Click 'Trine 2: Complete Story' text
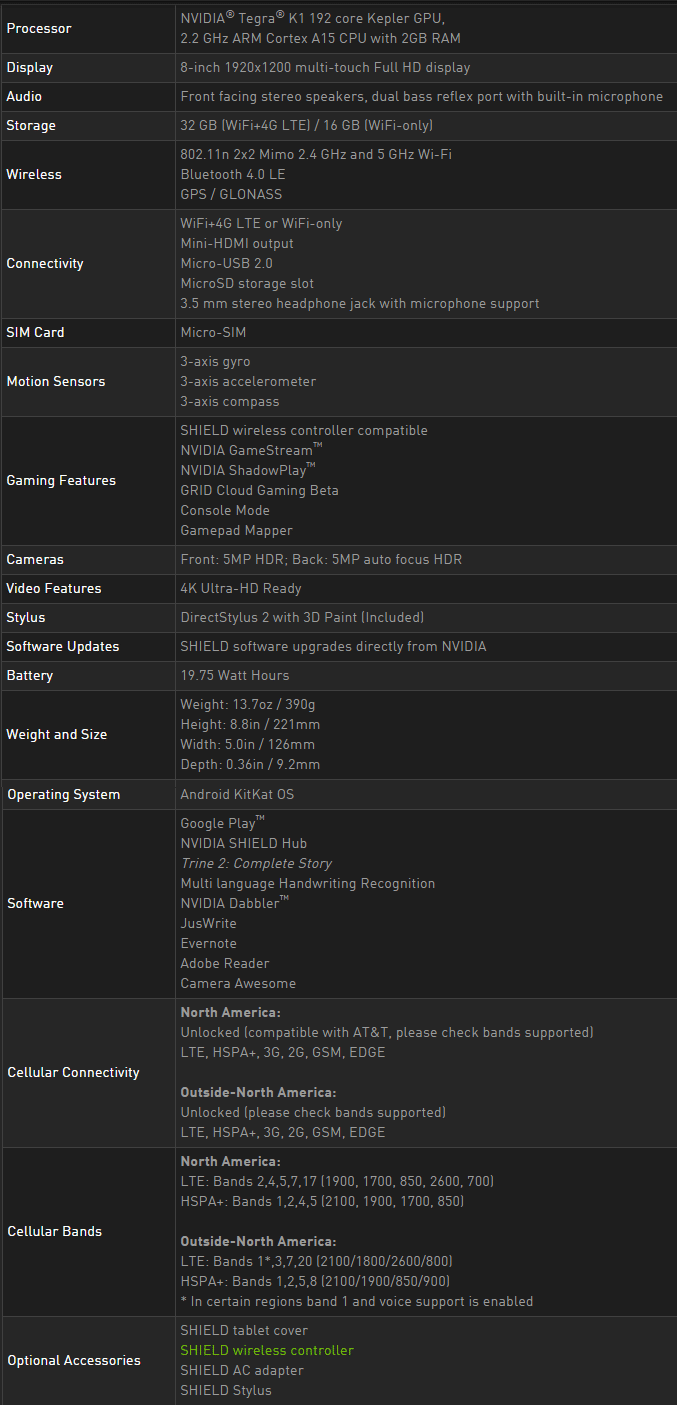The width and height of the screenshot is (677, 1405). (x=256, y=863)
